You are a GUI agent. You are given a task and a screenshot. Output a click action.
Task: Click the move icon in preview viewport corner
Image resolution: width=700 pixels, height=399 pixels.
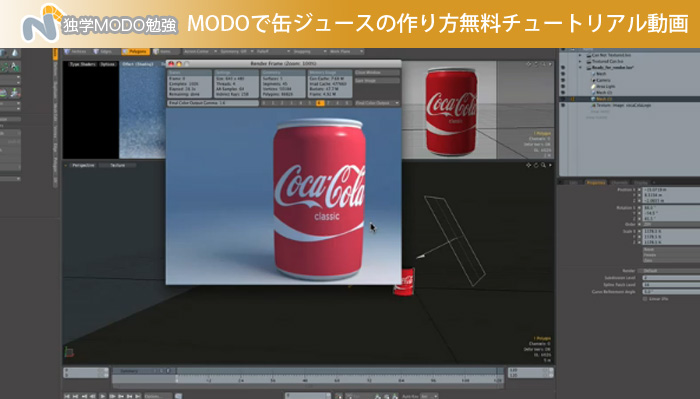[529, 64]
